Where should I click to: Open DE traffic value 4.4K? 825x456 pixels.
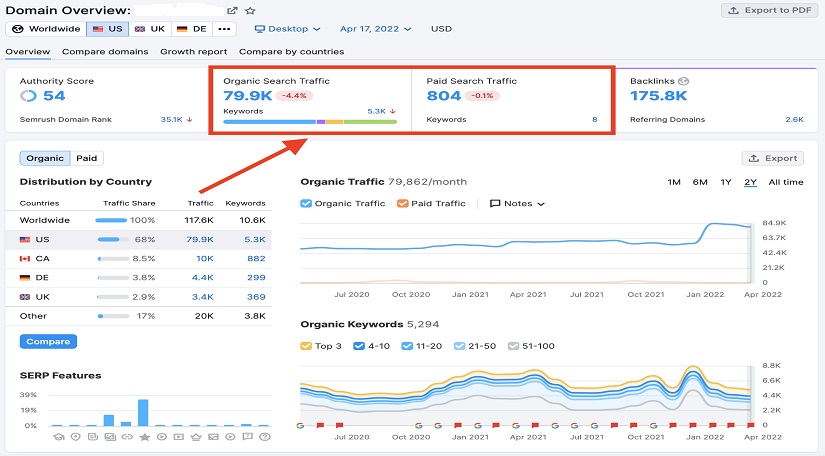[x=203, y=278]
